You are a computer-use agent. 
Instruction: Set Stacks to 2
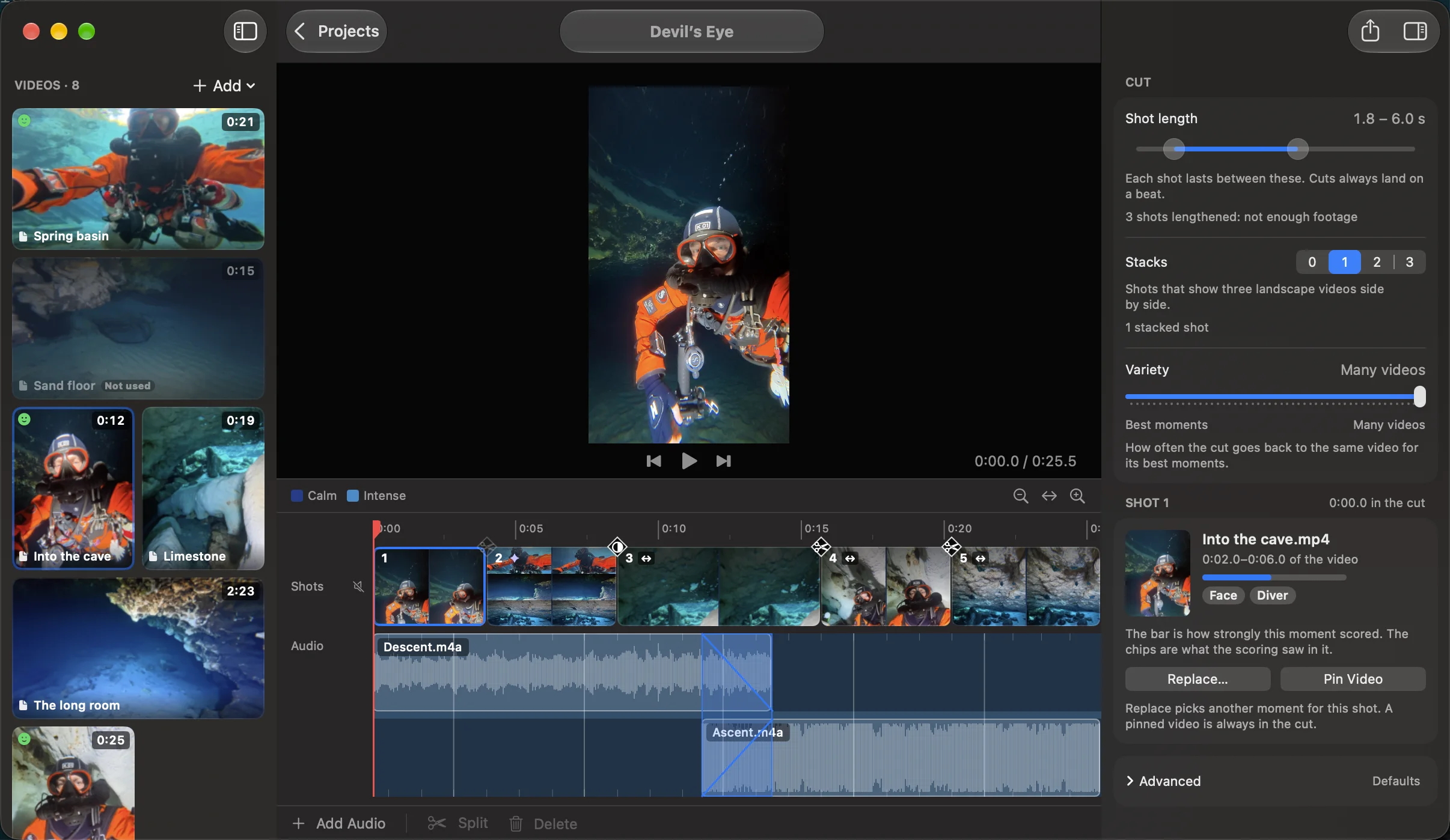click(x=1377, y=262)
